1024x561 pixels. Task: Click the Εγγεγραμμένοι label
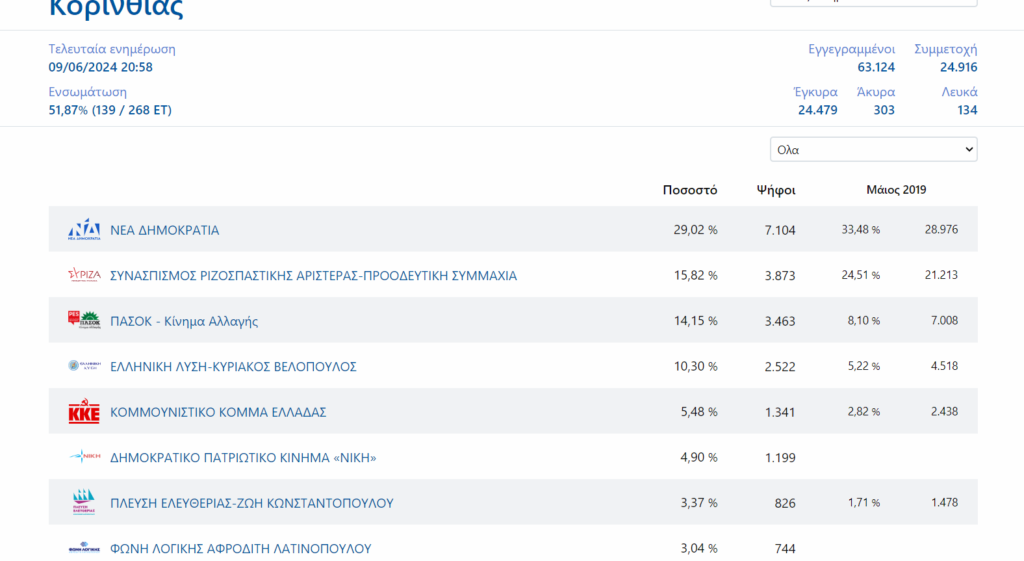click(852, 49)
